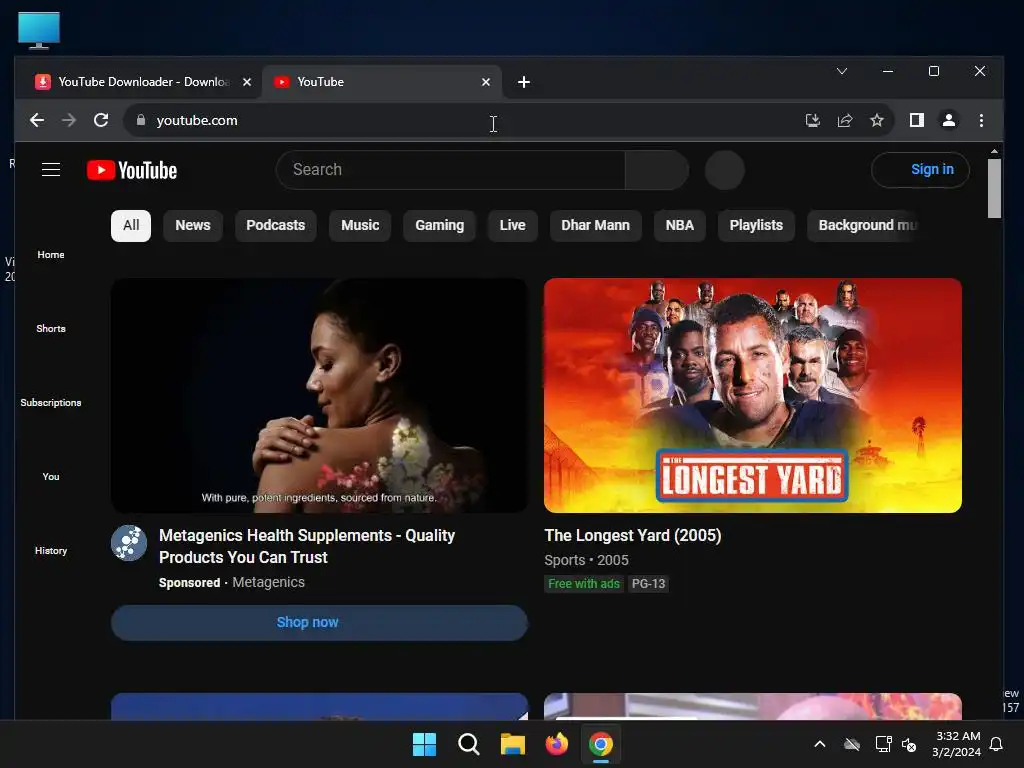Open Subscriptions in the sidebar
Screen dimensions: 1024x768
(x=51, y=402)
